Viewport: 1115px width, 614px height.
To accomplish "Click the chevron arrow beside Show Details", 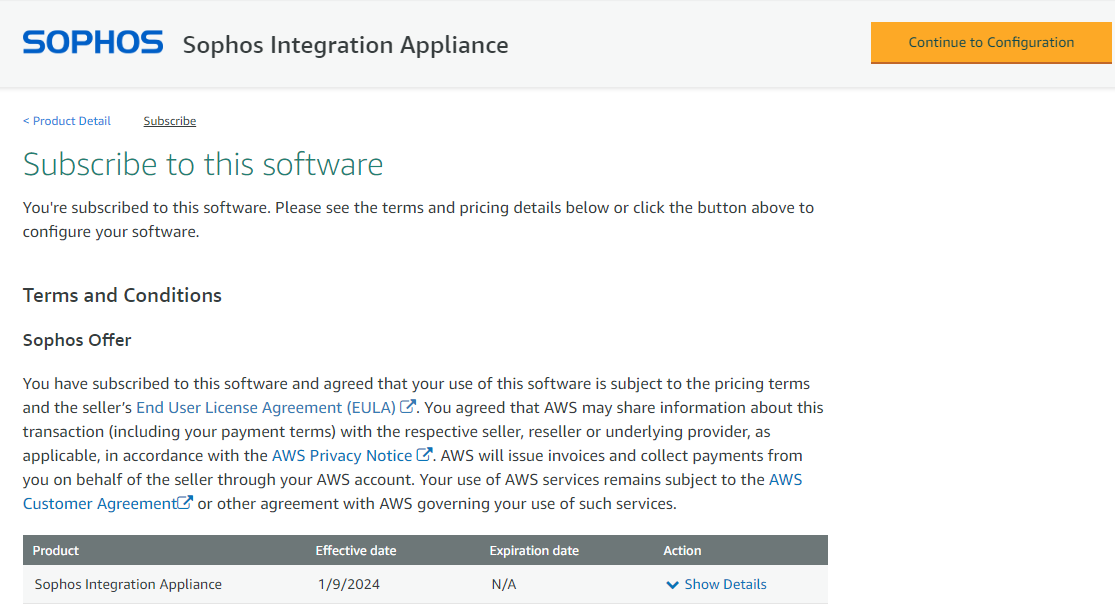I will point(672,585).
